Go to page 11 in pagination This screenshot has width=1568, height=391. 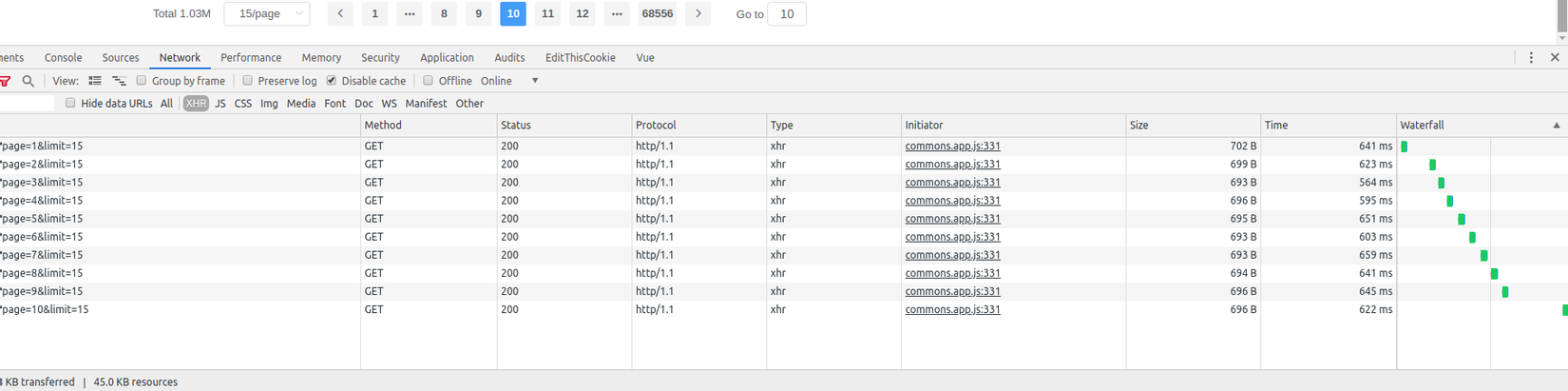click(547, 13)
